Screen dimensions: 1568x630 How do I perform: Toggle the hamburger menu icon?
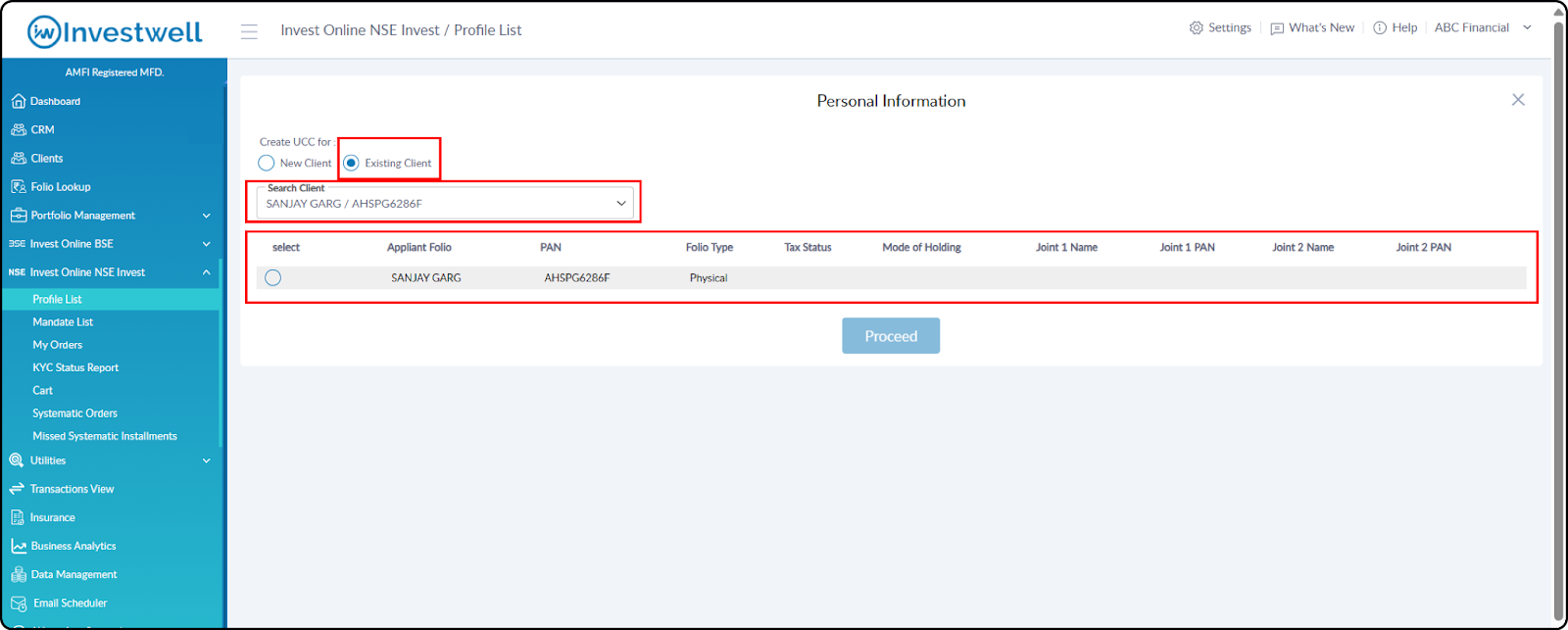coord(249,31)
